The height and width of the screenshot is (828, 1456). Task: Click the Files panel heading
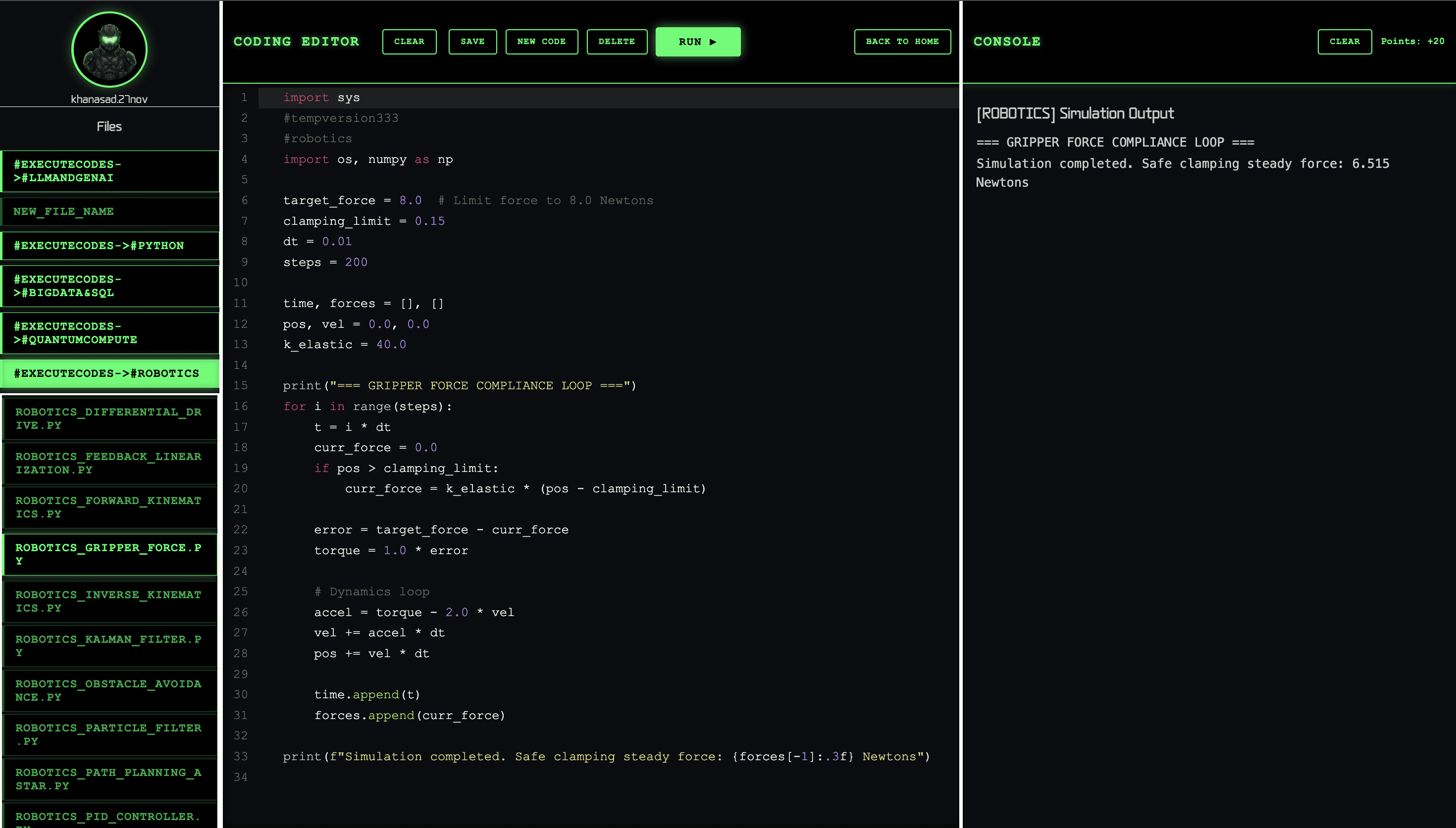coord(109,126)
